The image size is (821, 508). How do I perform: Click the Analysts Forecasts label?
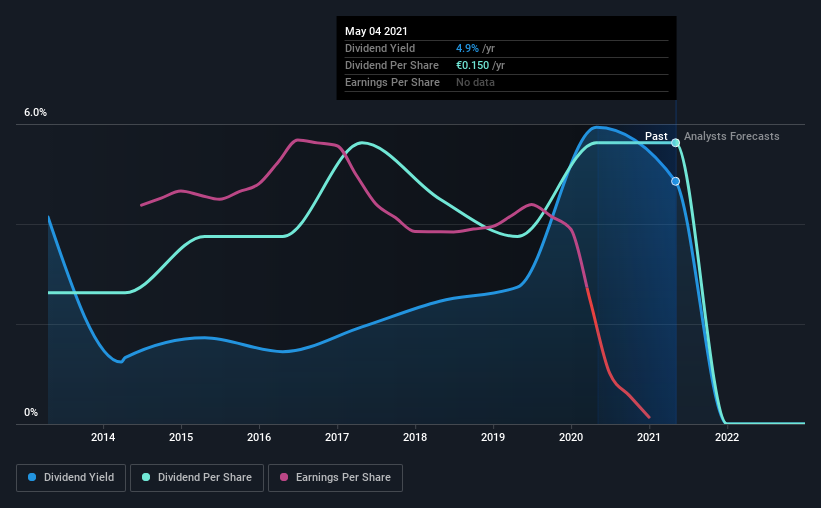731,136
